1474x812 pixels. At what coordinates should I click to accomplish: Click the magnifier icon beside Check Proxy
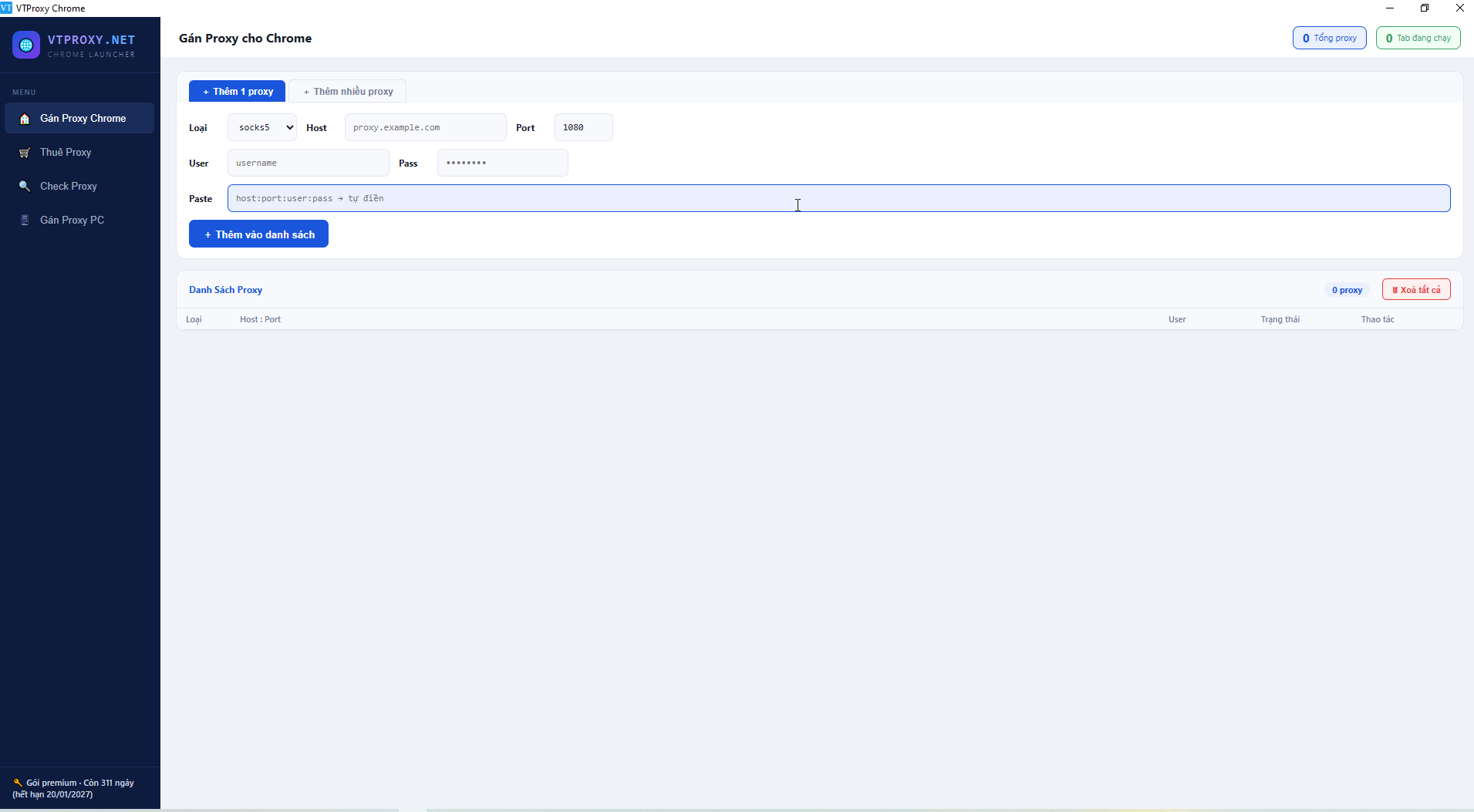pyautogui.click(x=25, y=186)
